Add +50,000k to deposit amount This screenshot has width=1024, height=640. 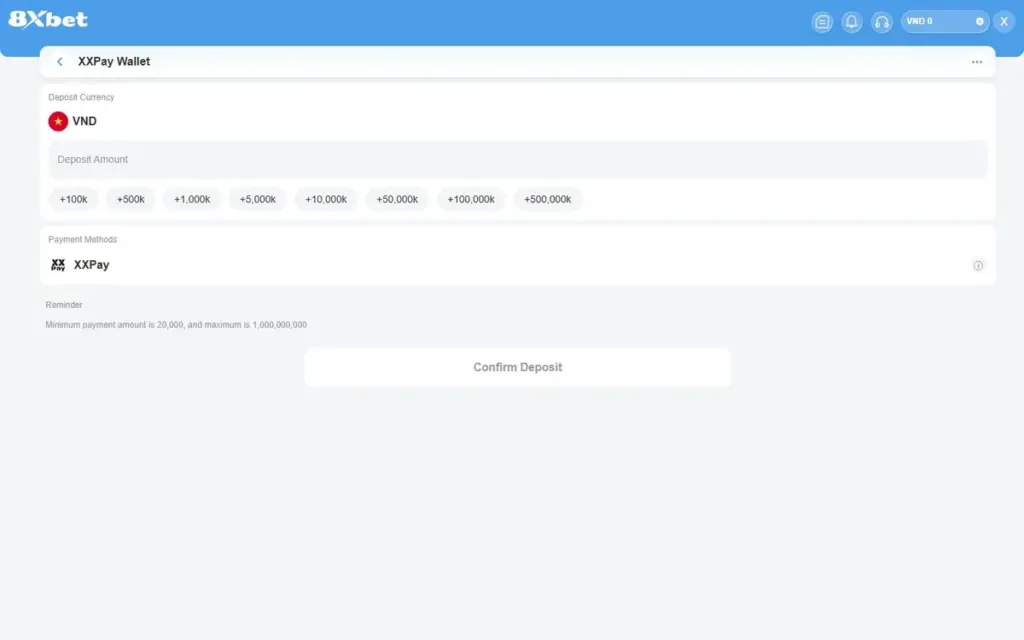[397, 199]
